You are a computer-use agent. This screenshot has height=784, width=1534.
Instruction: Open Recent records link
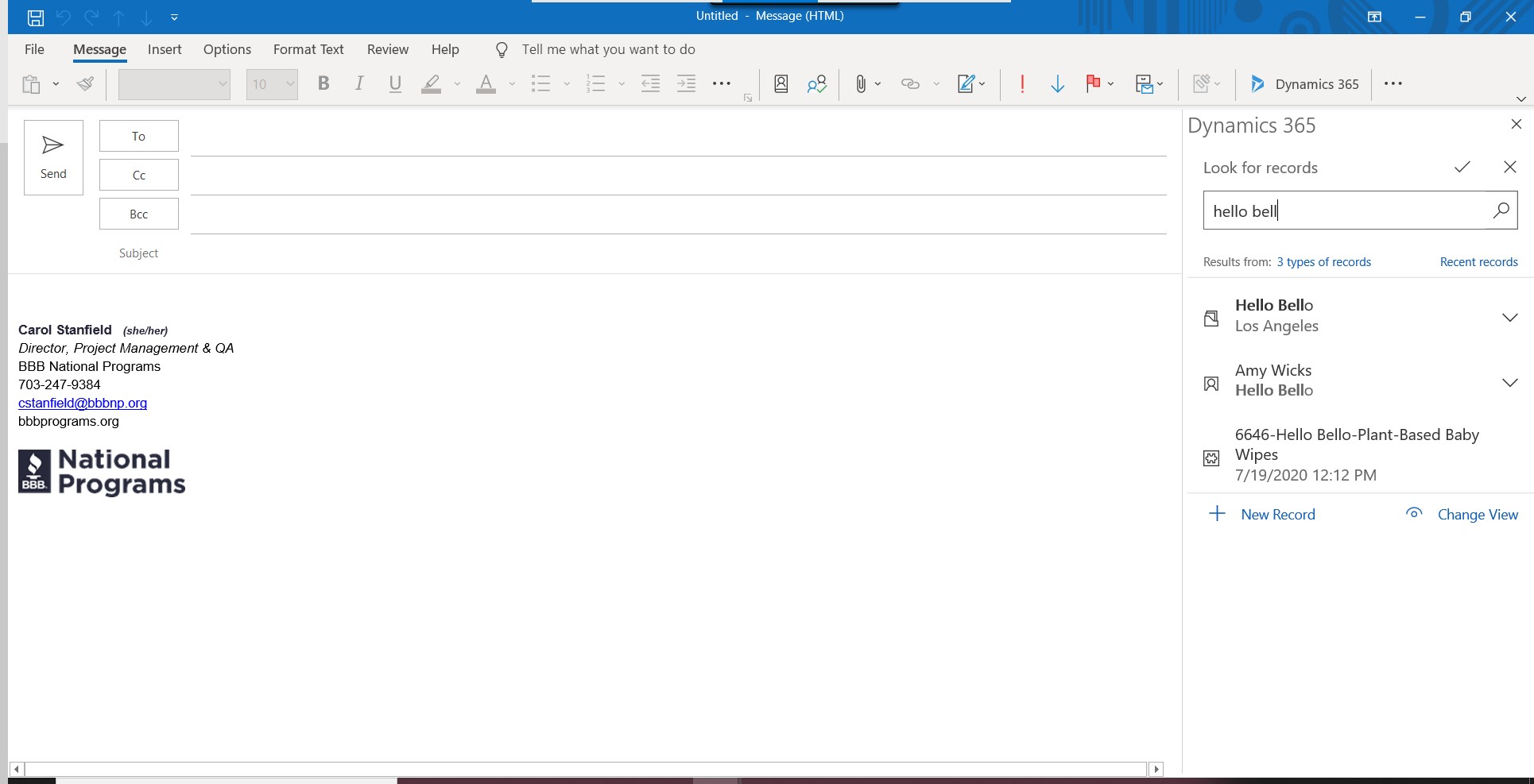point(1478,262)
